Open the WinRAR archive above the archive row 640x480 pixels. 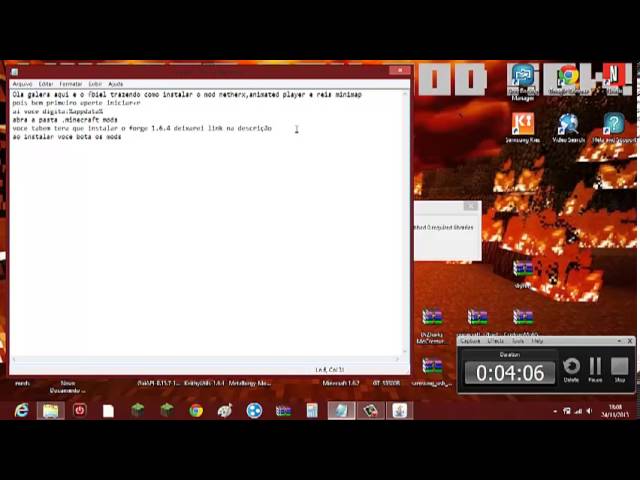523,273
